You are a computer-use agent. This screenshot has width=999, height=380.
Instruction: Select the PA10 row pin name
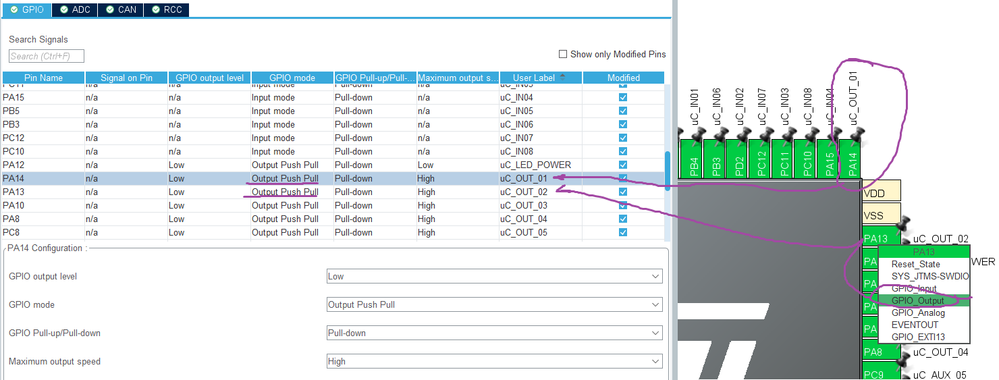tap(13, 205)
